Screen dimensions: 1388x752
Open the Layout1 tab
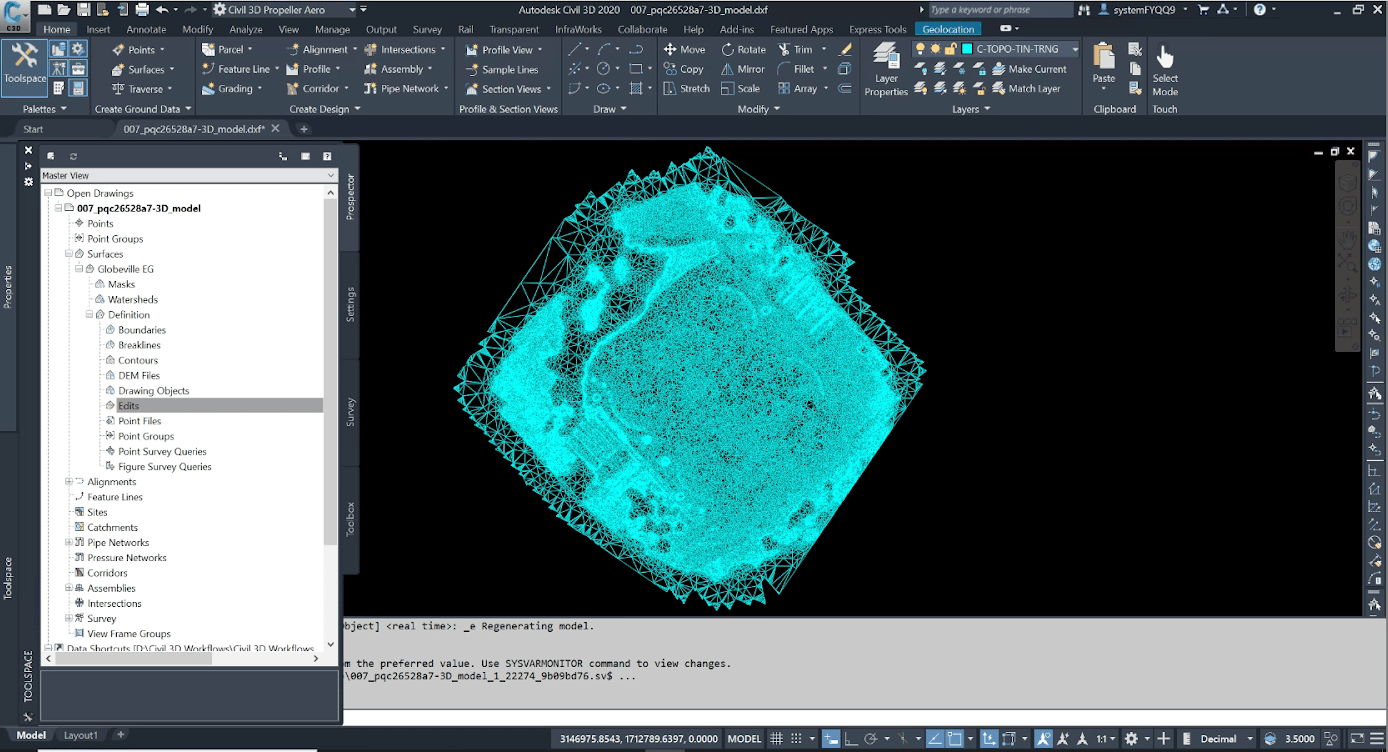pyautogui.click(x=80, y=735)
